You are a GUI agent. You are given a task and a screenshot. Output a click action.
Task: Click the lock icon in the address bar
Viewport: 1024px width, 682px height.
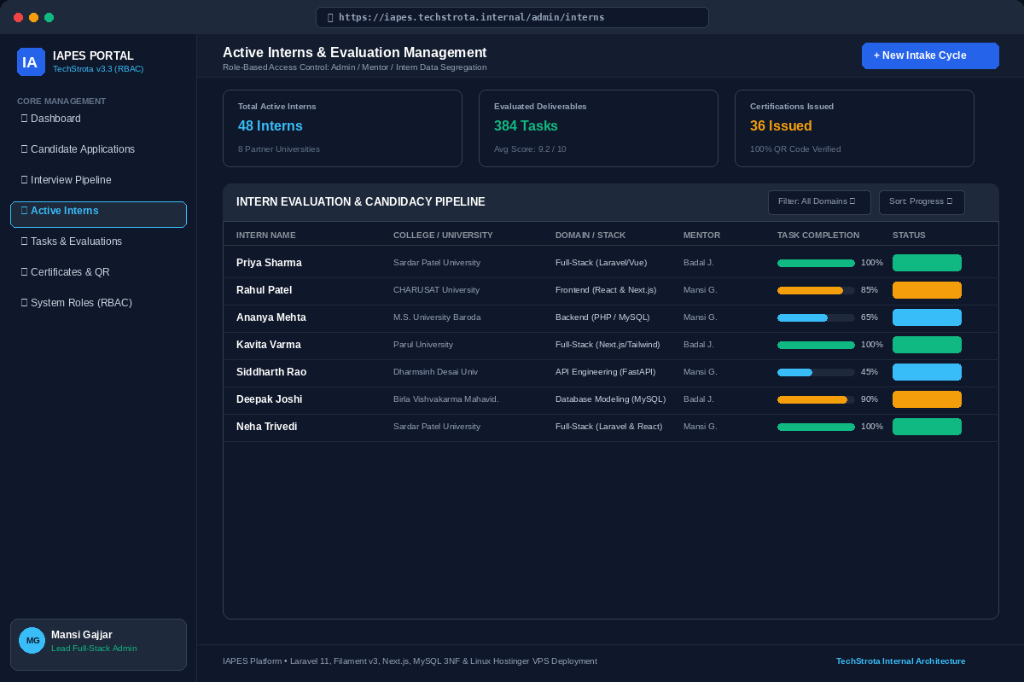coord(330,18)
